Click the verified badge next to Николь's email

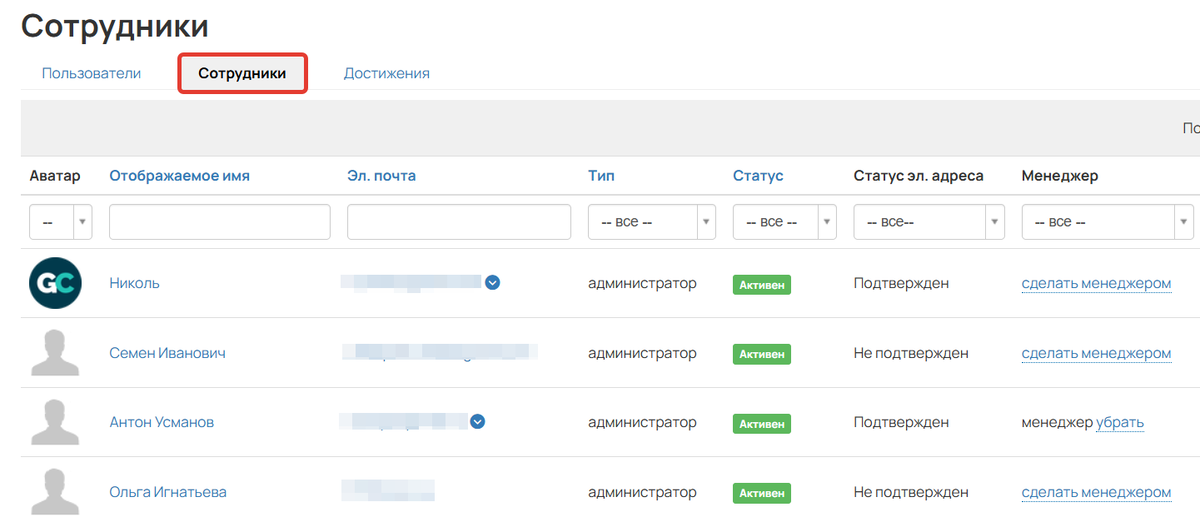tap(492, 283)
